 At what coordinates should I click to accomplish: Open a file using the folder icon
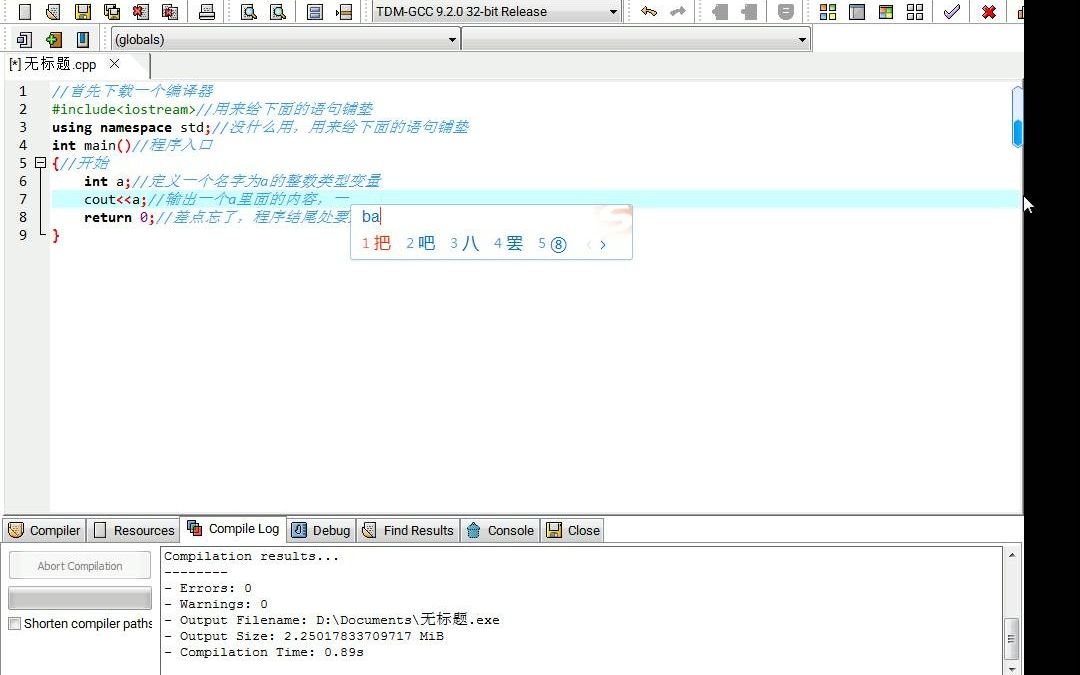tap(53, 10)
